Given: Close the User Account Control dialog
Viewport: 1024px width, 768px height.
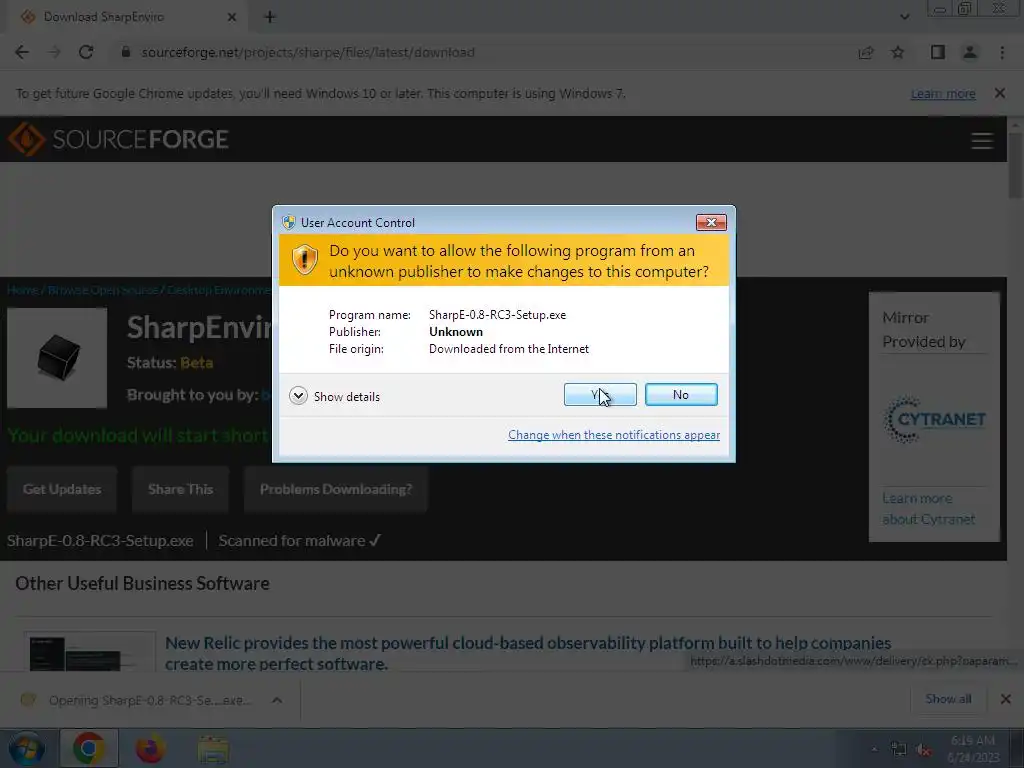Looking at the screenshot, I should tap(711, 223).
